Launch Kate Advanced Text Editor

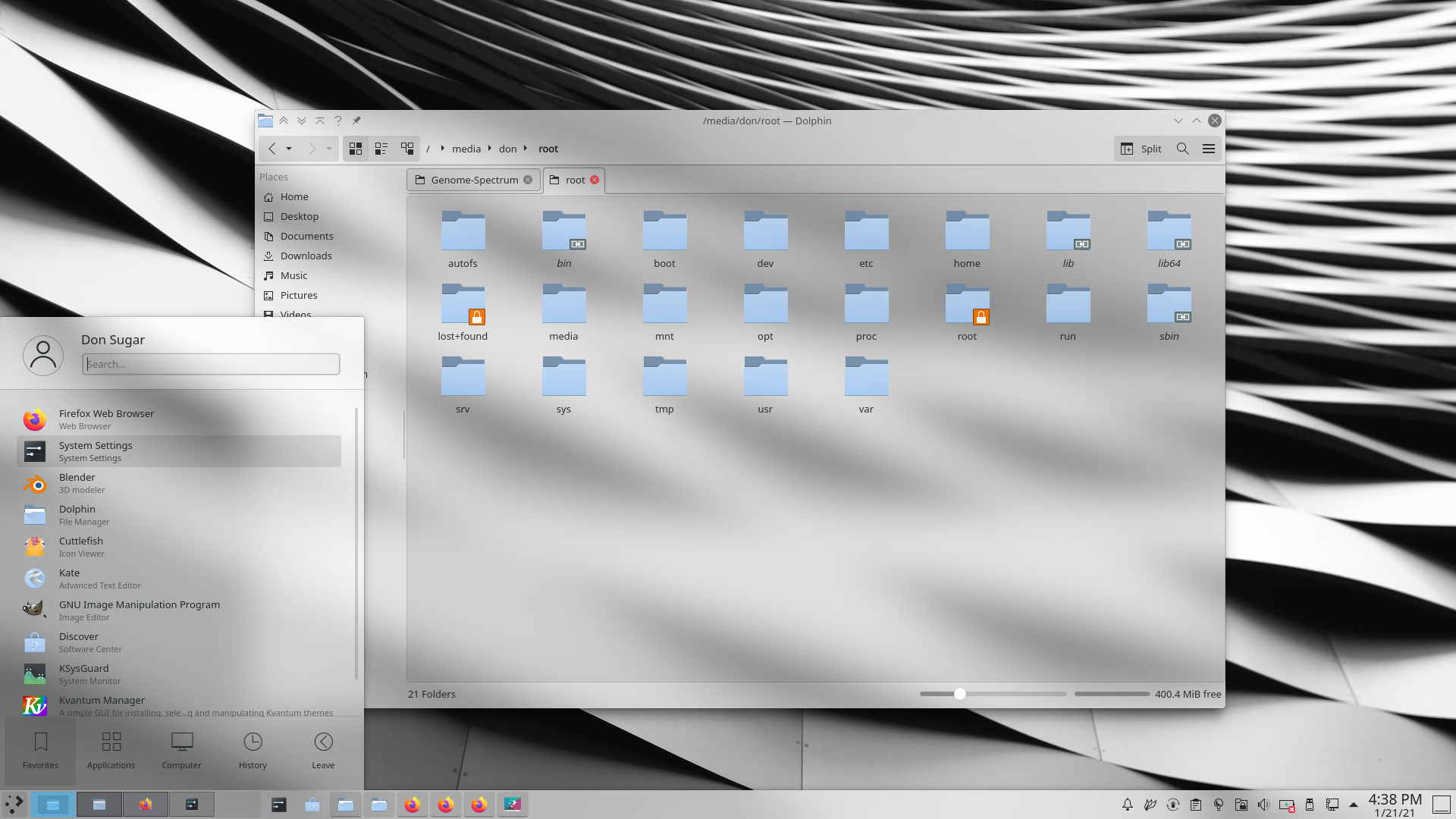(179, 579)
